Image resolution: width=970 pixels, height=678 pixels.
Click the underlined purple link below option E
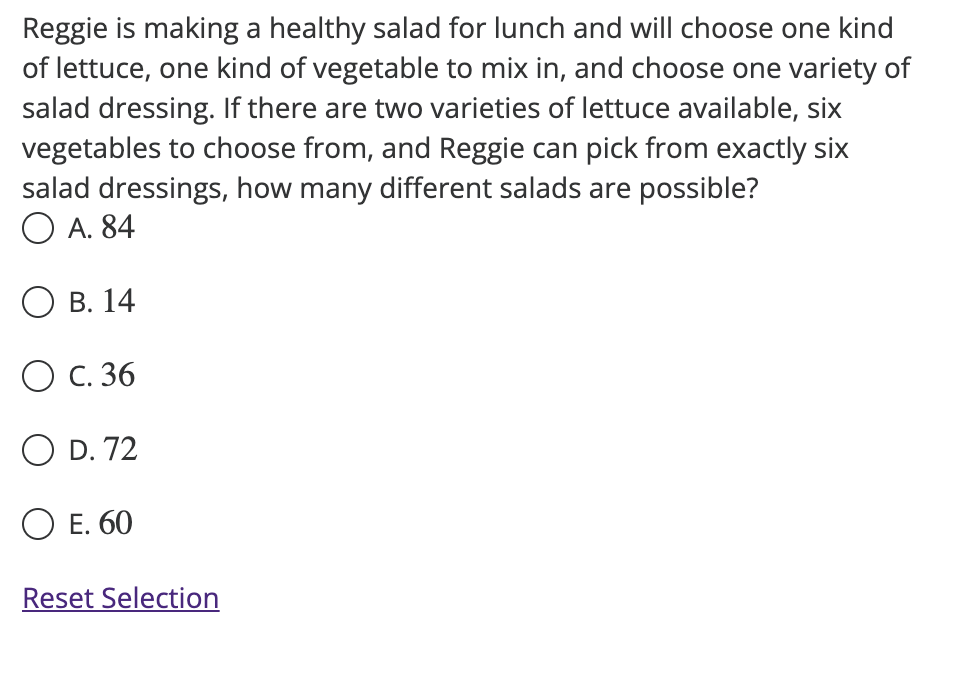click(120, 598)
